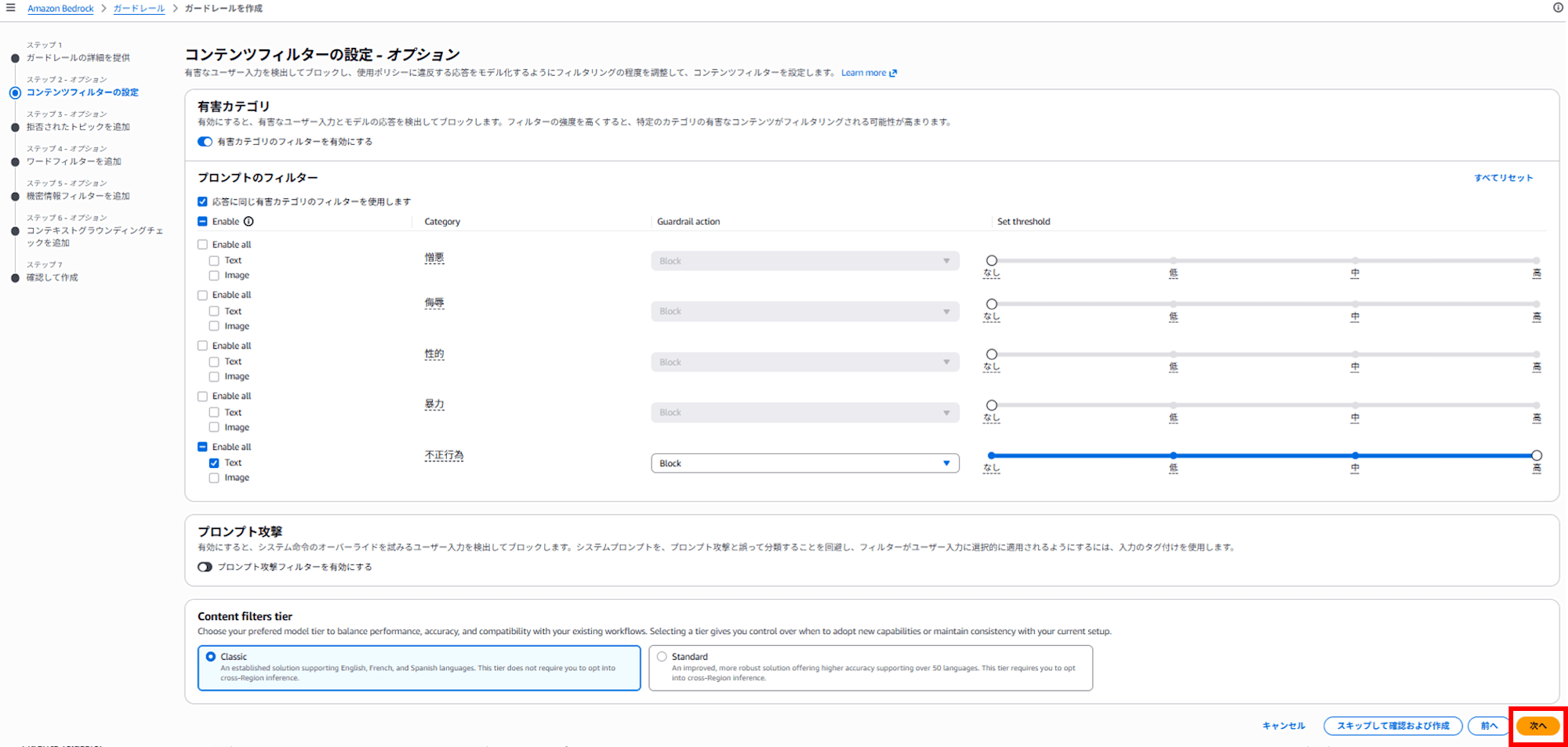Click the external link icon beside Learn more
Viewport: 1568px width, 747px height.
(x=893, y=73)
